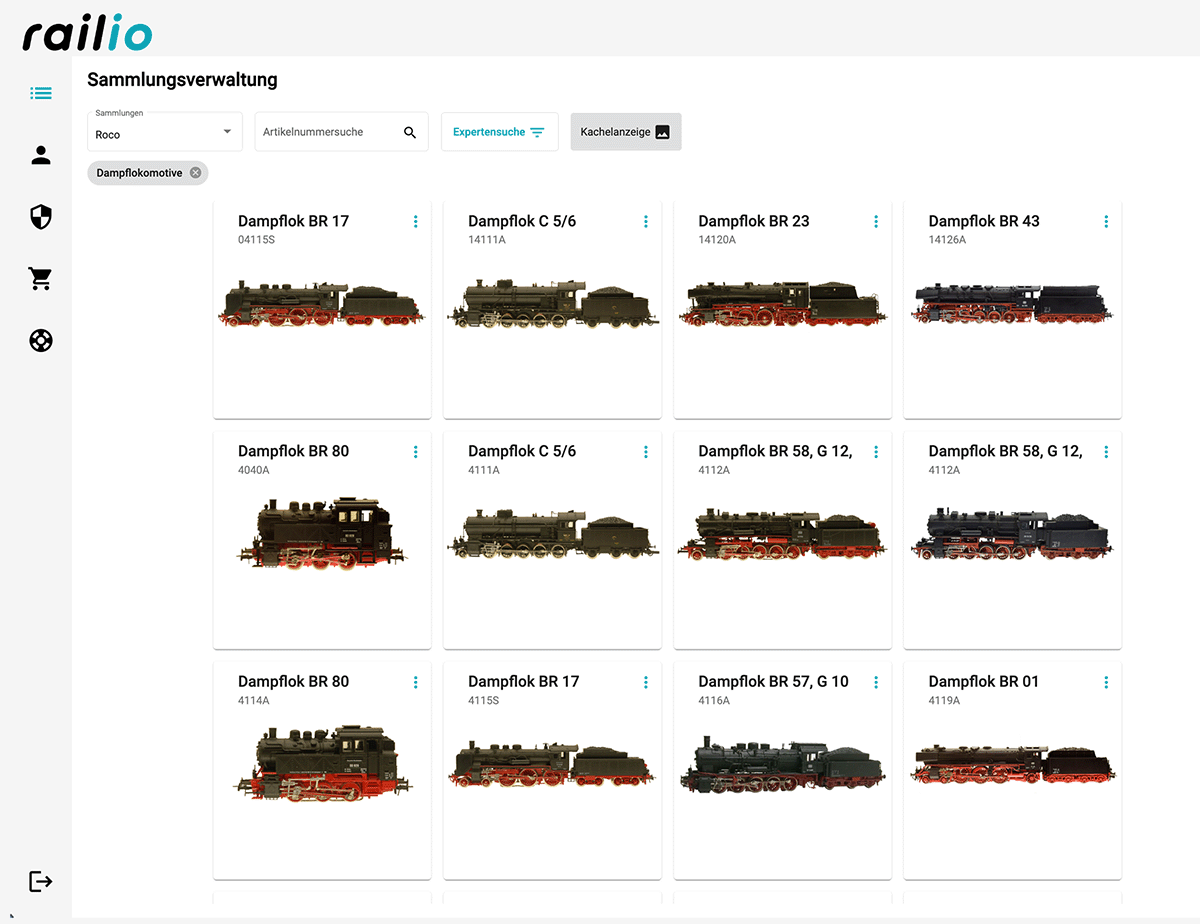Open options menu for card 04115S
The height and width of the screenshot is (924, 1200).
(416, 221)
